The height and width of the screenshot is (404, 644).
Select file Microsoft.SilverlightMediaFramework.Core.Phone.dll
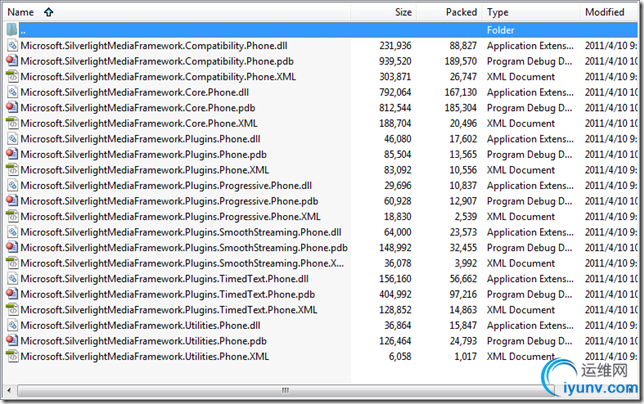[x=135, y=92]
